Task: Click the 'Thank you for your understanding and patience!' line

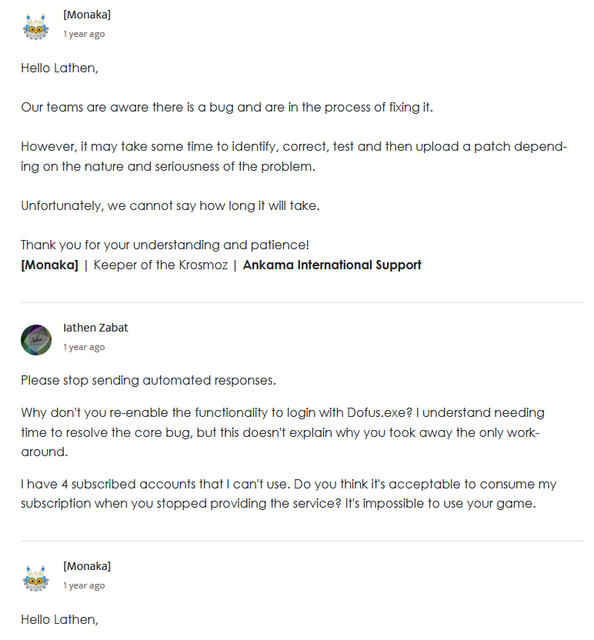Action: coord(165,245)
